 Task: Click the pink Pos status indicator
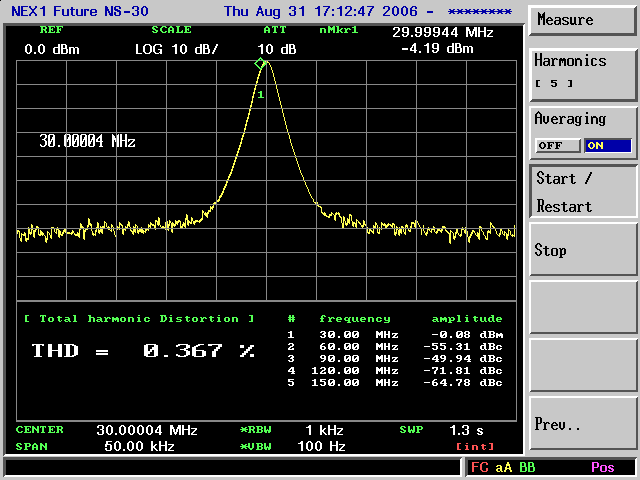tap(602, 467)
